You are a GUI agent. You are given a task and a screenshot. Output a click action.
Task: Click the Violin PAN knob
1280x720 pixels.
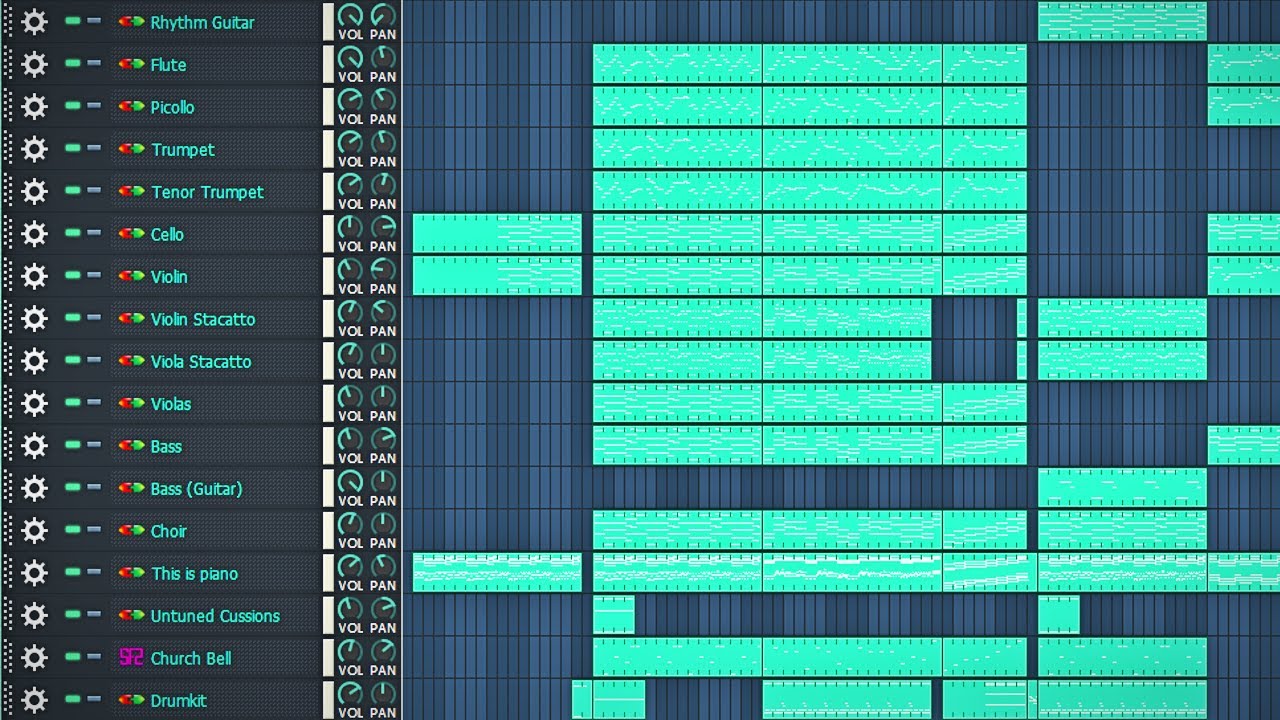click(383, 269)
